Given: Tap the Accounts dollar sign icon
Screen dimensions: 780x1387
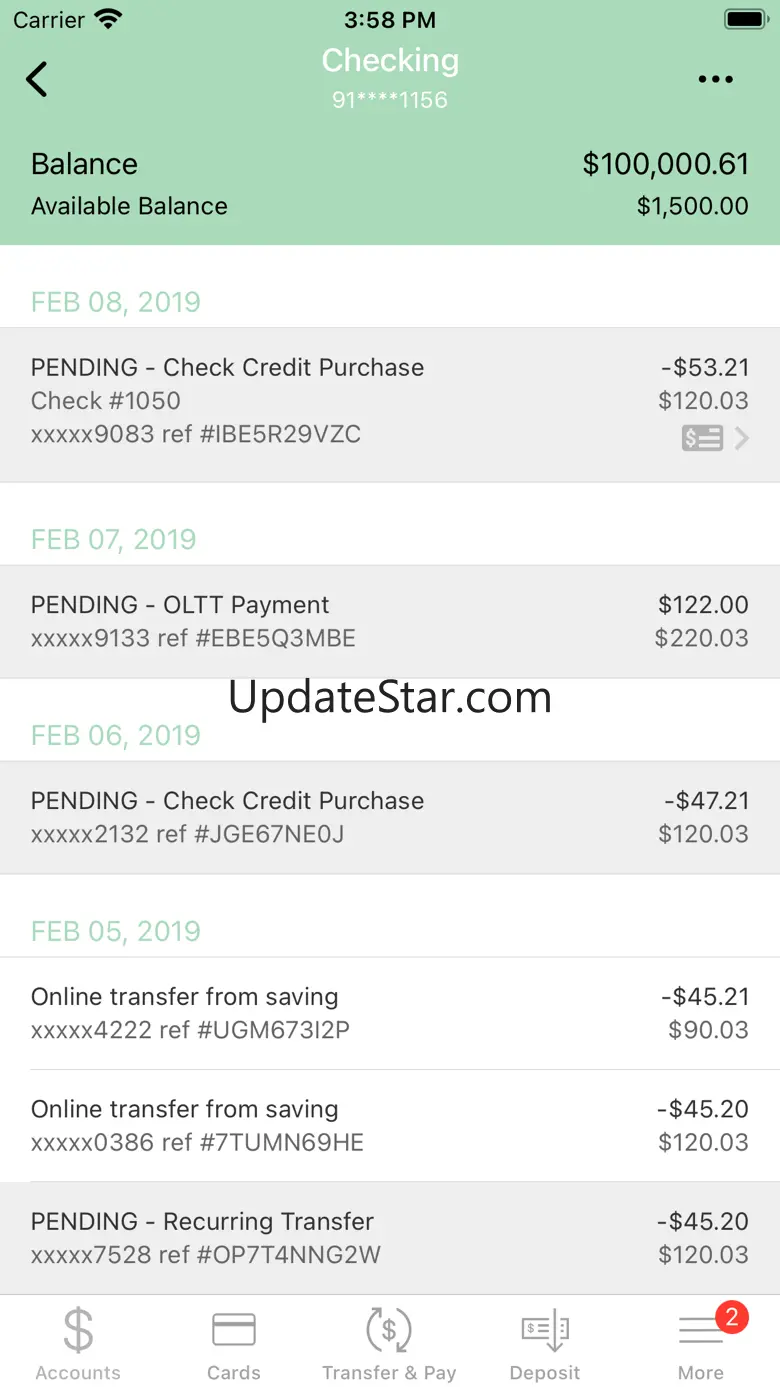Looking at the screenshot, I should 78,1330.
